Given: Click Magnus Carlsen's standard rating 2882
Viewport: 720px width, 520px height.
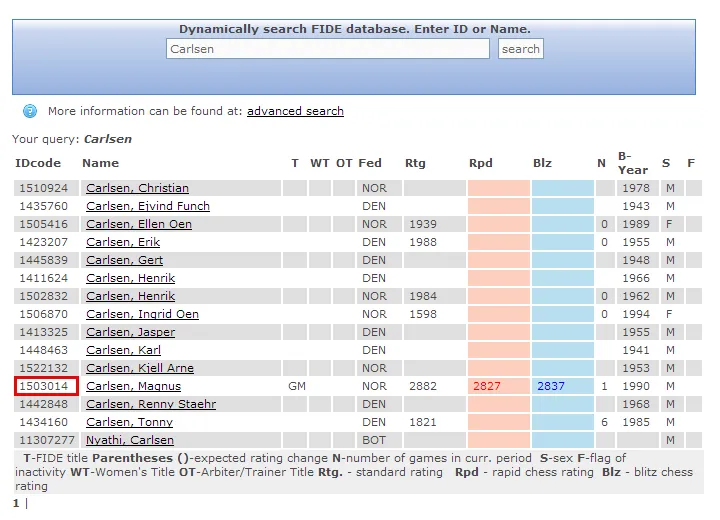Looking at the screenshot, I should (x=423, y=386).
